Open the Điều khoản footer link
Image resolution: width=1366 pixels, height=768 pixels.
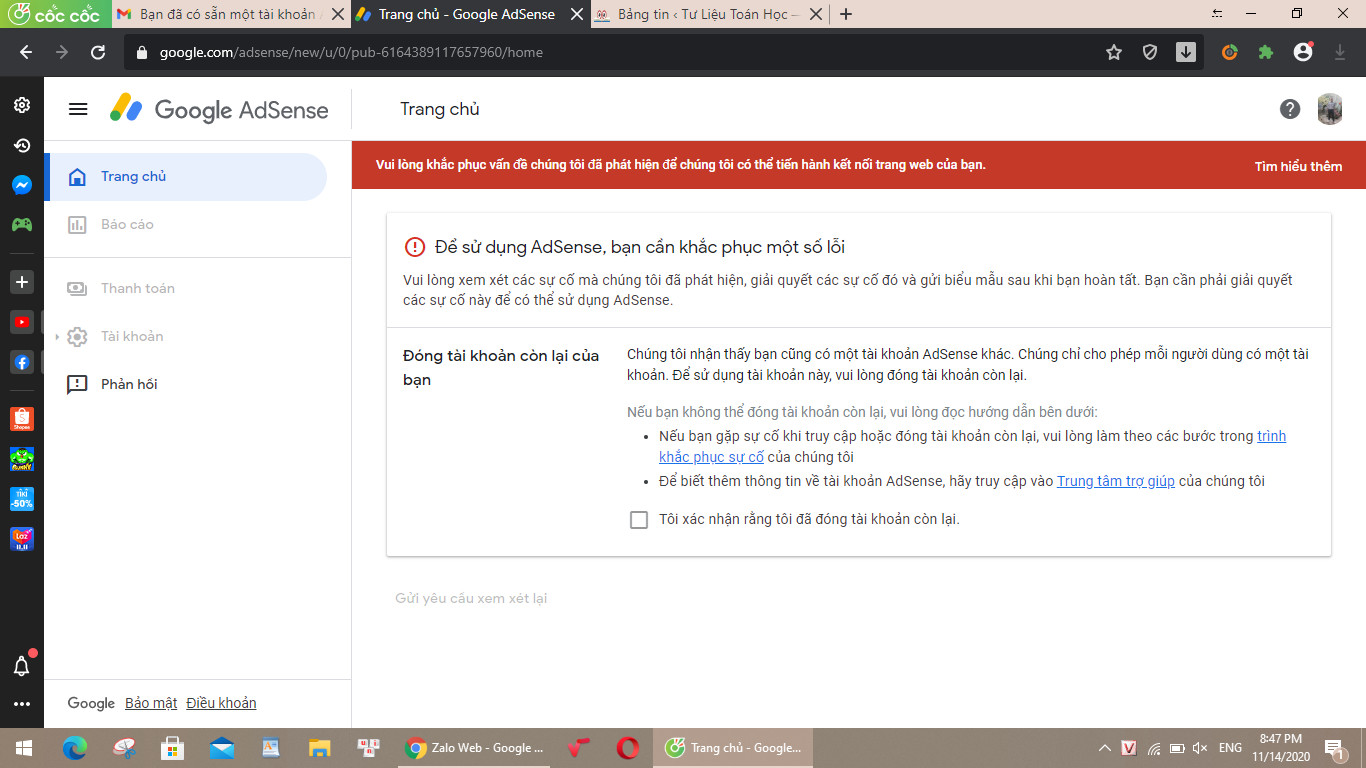tap(221, 703)
